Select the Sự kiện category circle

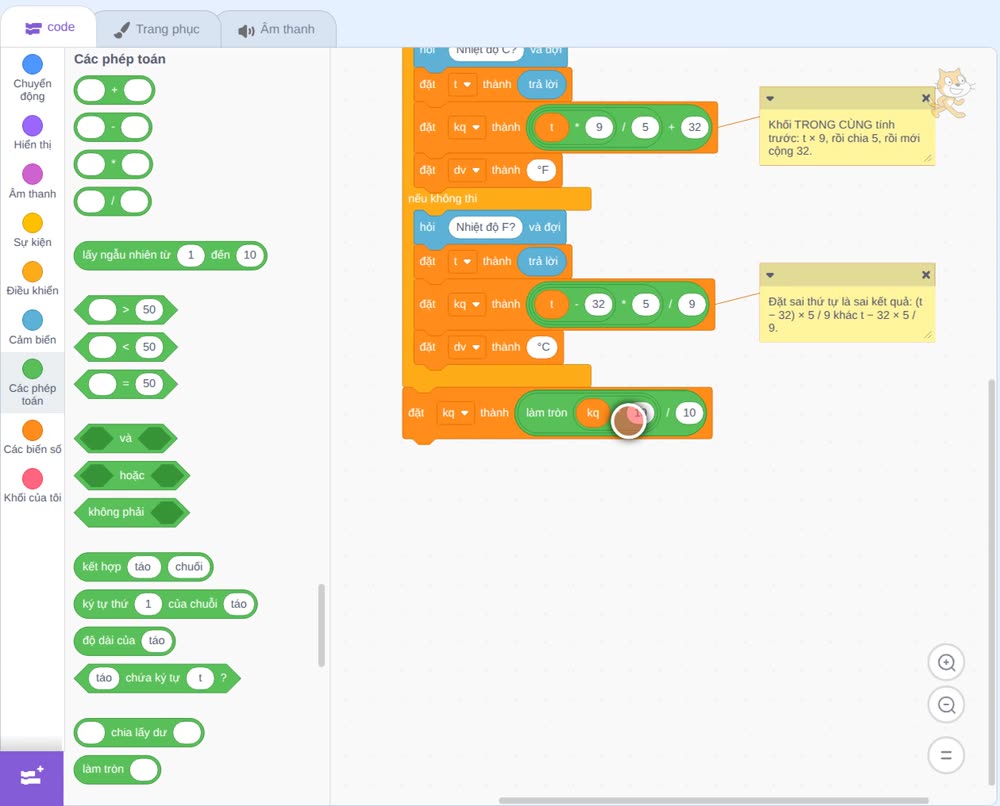pyautogui.click(x=32, y=223)
